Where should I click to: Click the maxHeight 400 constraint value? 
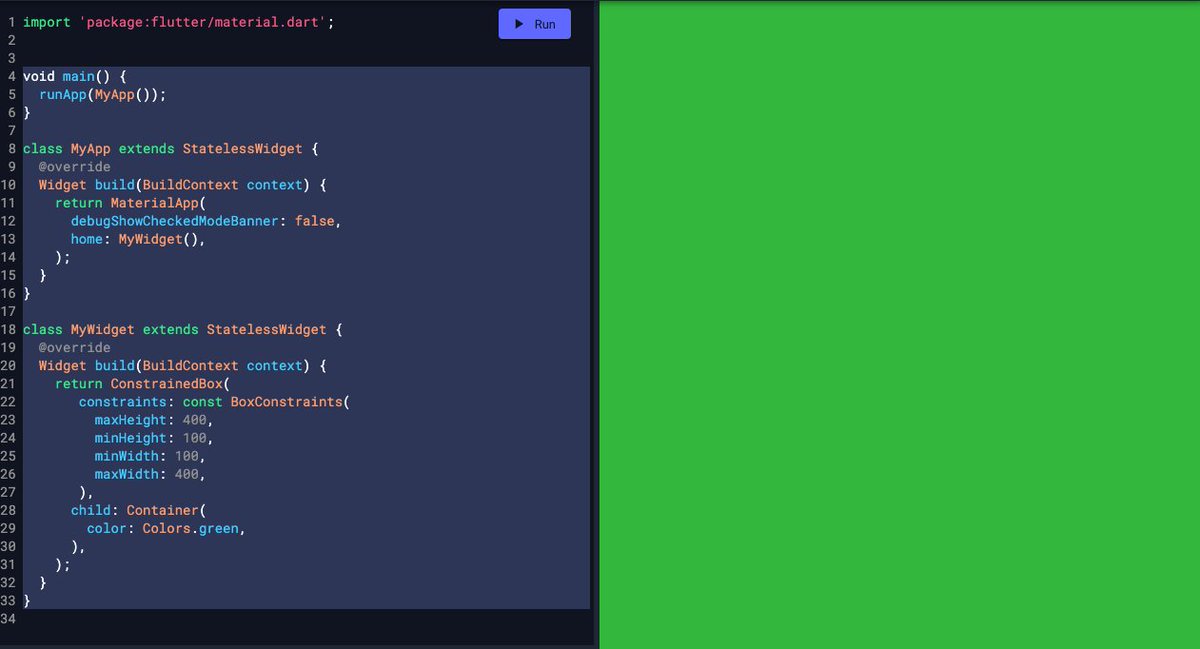194,419
